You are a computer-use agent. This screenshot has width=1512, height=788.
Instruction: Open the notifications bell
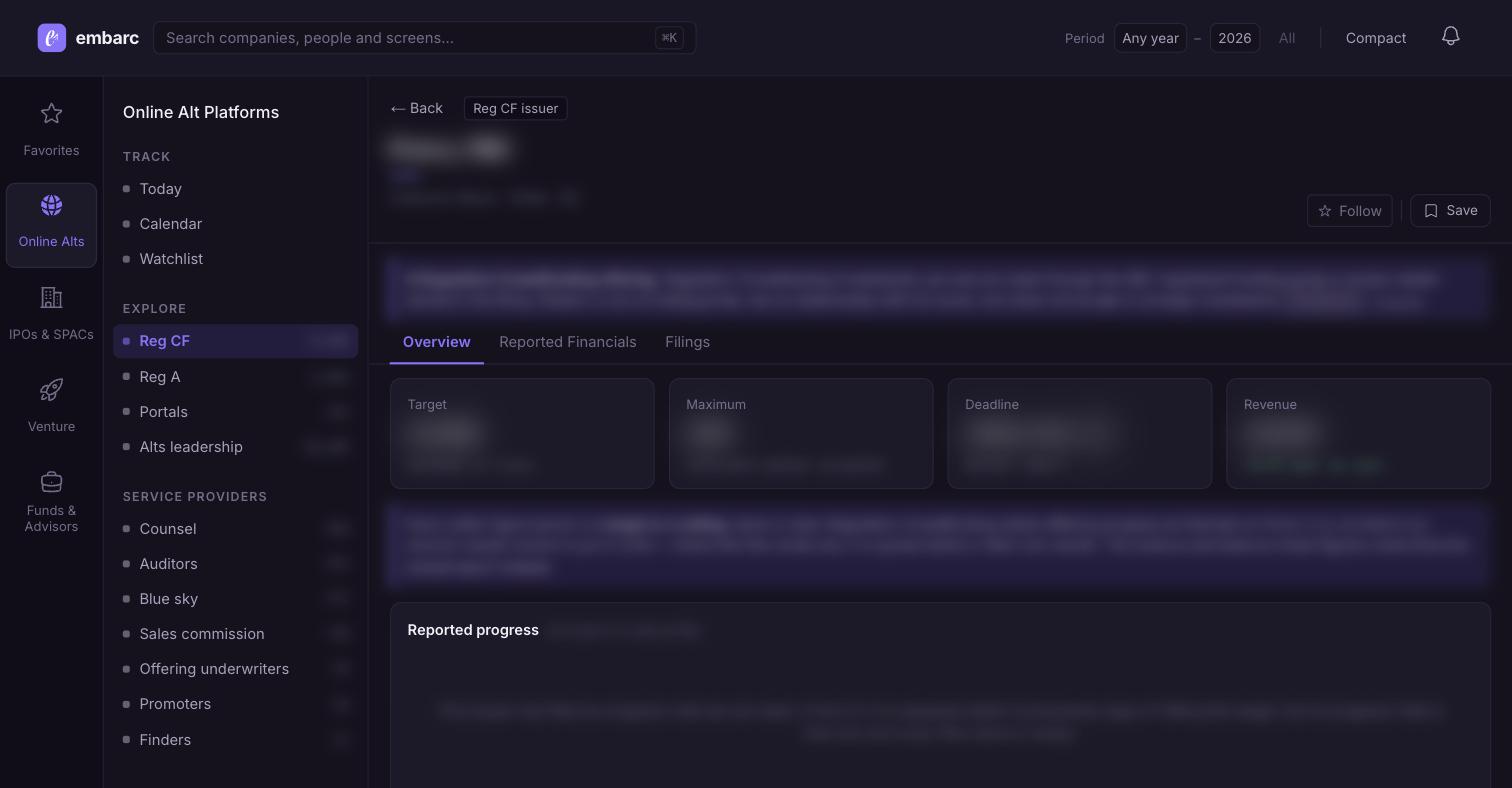1451,37
